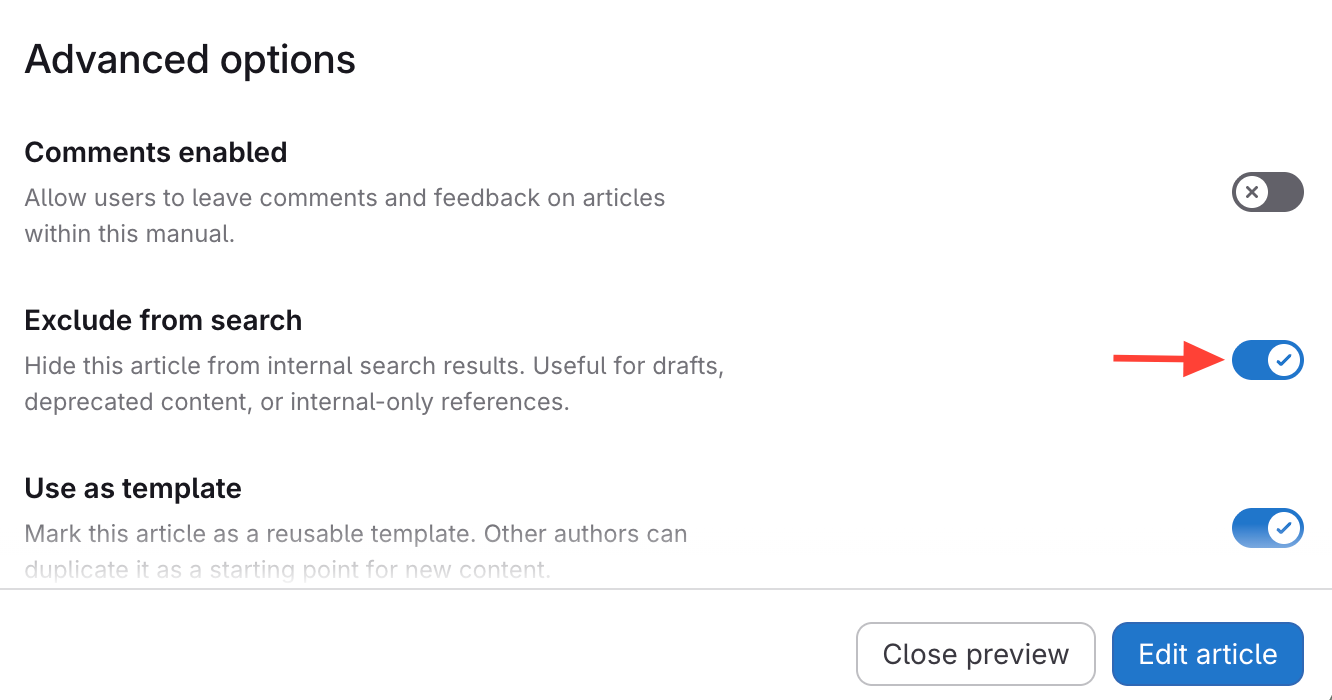Click the dark gray track of Comments toggle
The image size is (1332, 700).
1286,192
